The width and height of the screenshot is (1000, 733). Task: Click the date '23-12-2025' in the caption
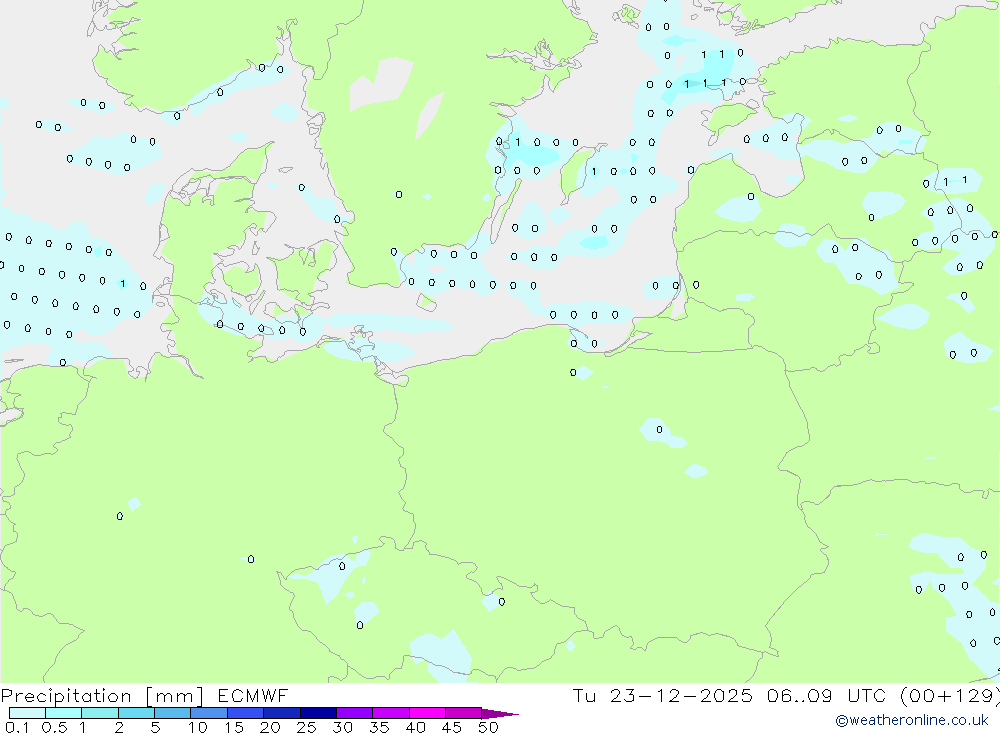click(681, 695)
